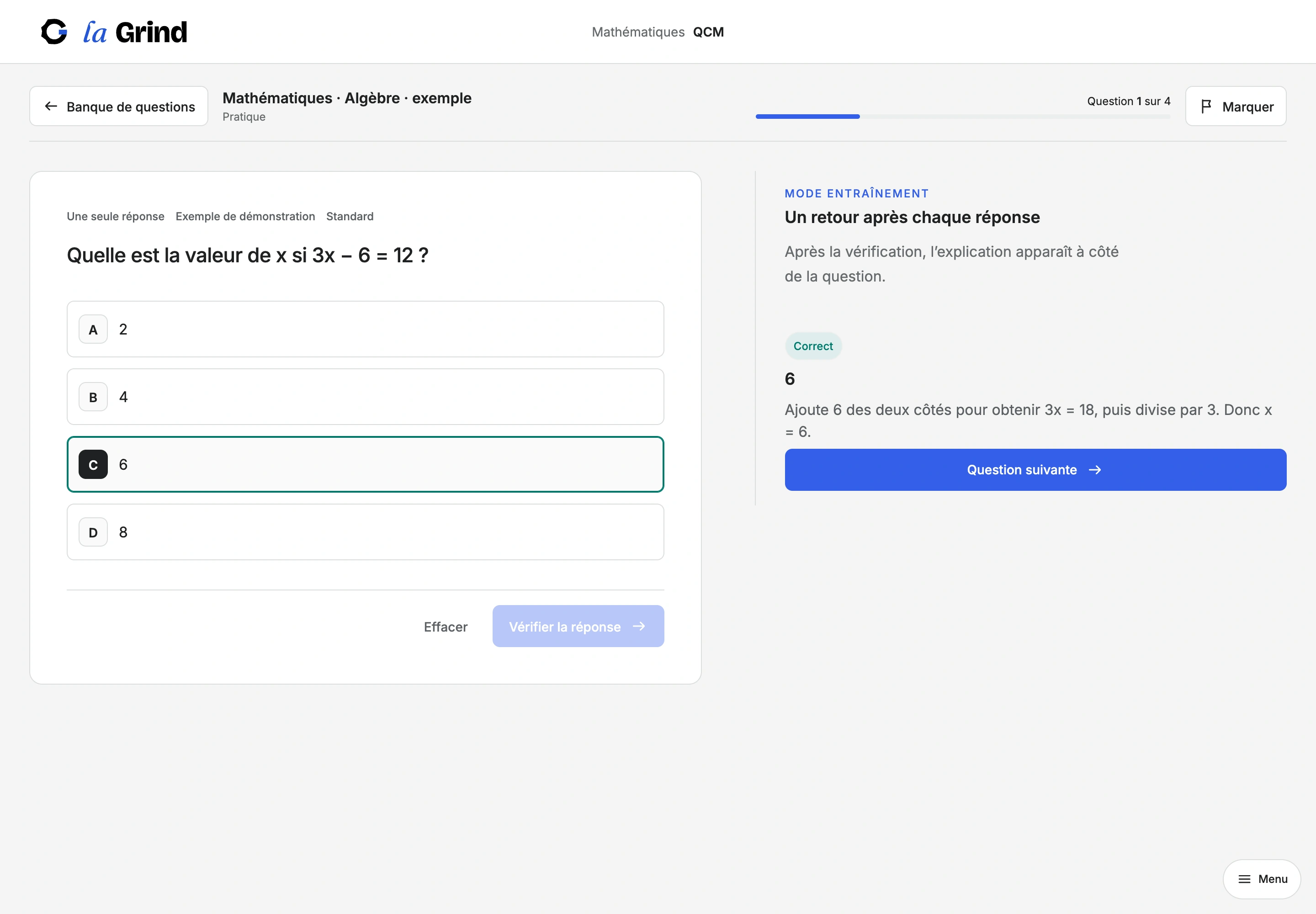Image resolution: width=1316 pixels, height=914 pixels.
Task: Click arrow icon on Question suivante button
Action: click(1095, 470)
